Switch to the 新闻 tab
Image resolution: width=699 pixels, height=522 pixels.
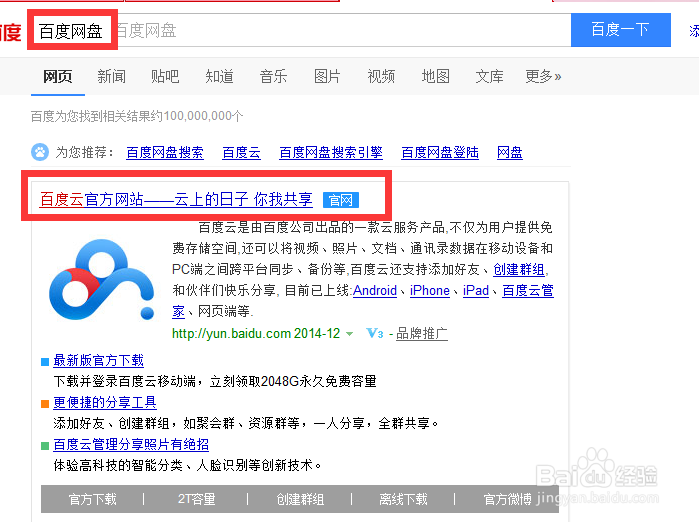(x=111, y=77)
